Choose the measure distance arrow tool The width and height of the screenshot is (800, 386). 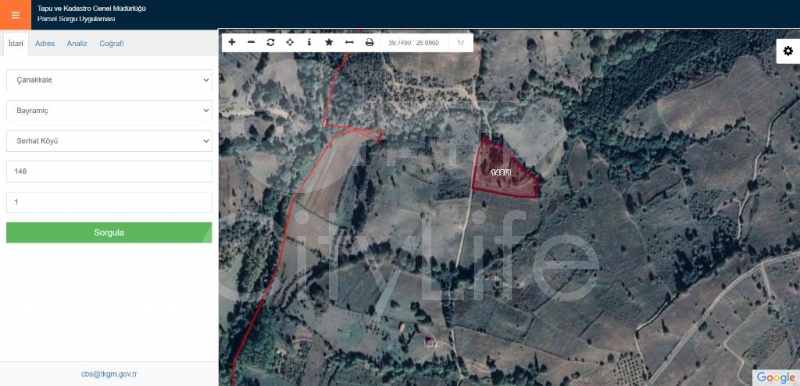coord(349,42)
